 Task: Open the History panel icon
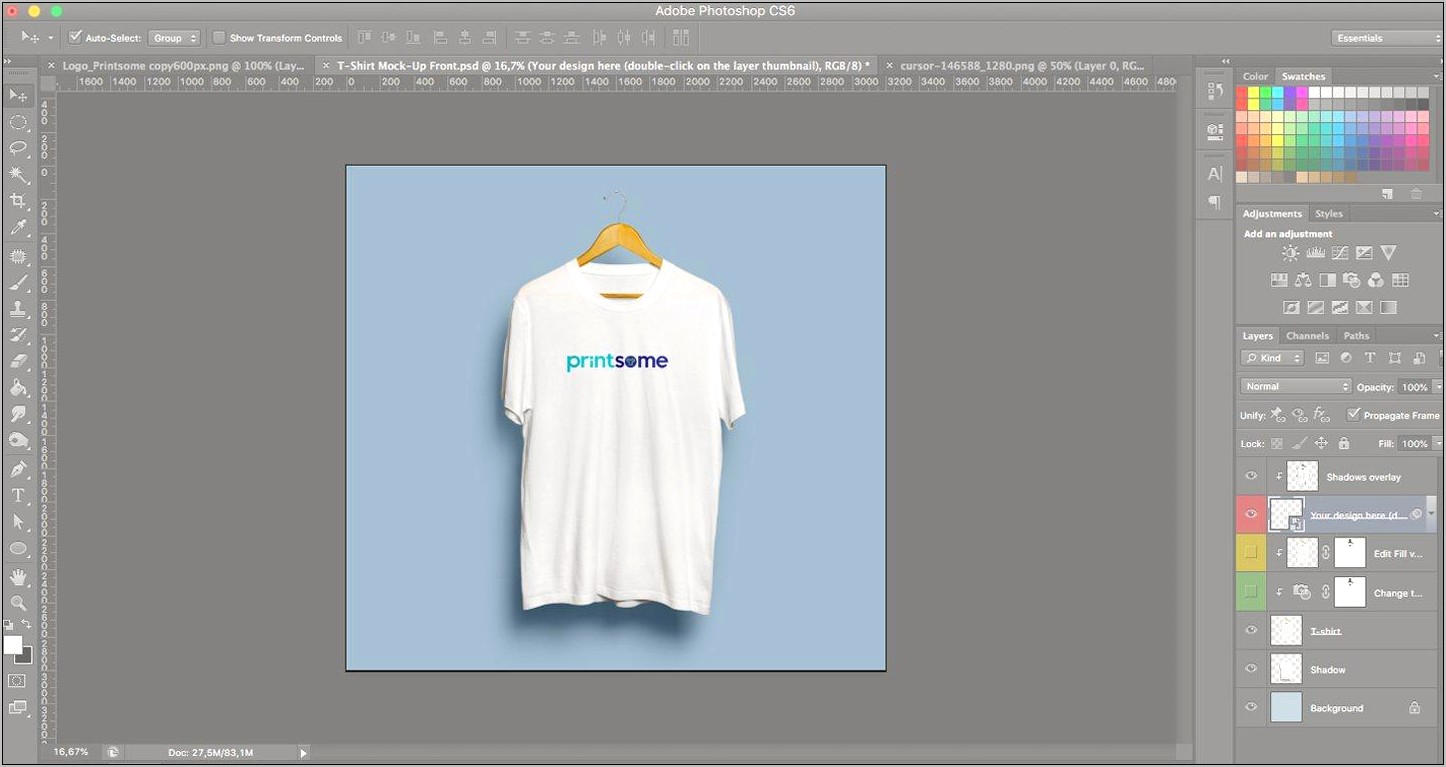coord(1215,90)
